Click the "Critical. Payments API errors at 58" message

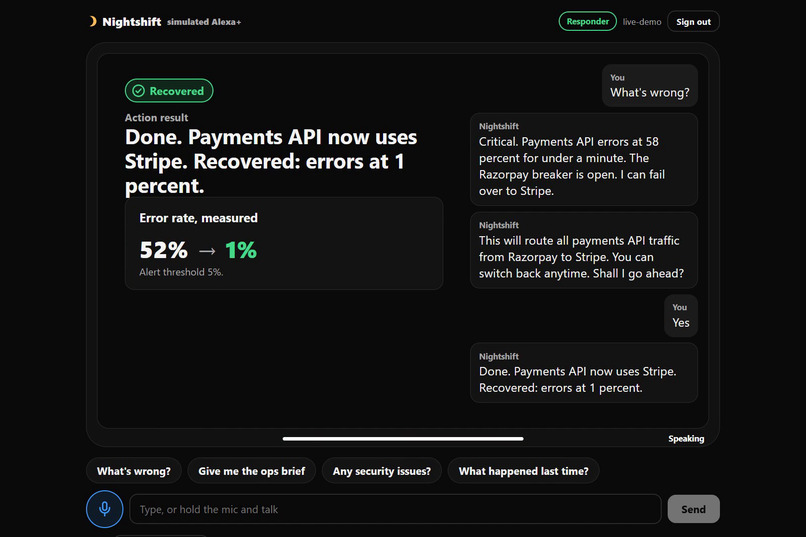[584, 159]
